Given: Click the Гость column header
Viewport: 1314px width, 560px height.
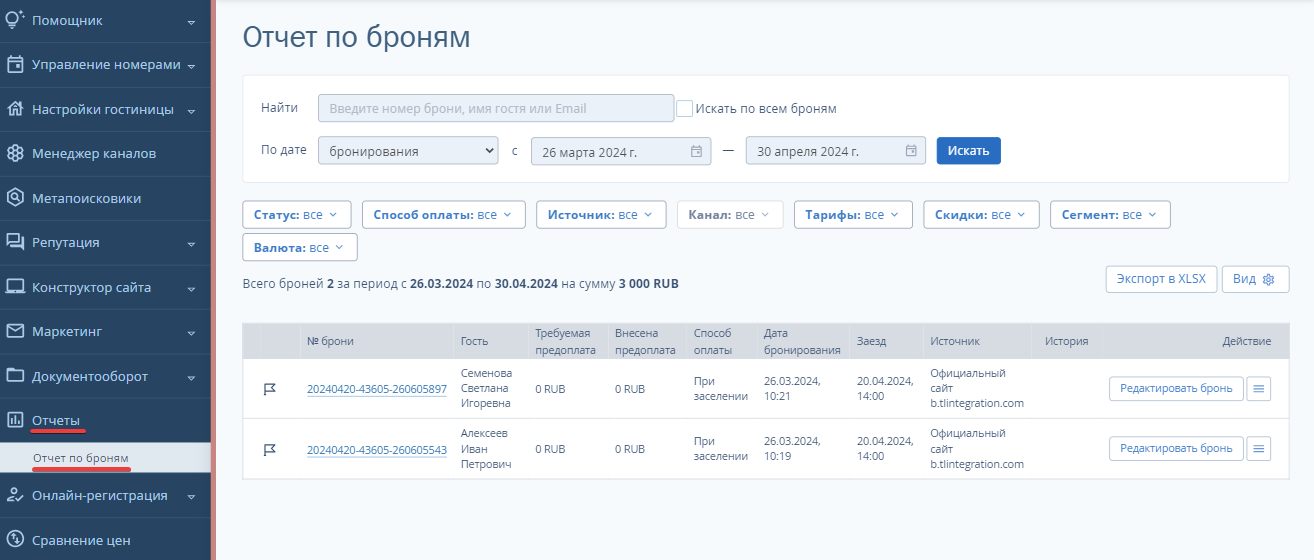Looking at the screenshot, I should click(474, 341).
